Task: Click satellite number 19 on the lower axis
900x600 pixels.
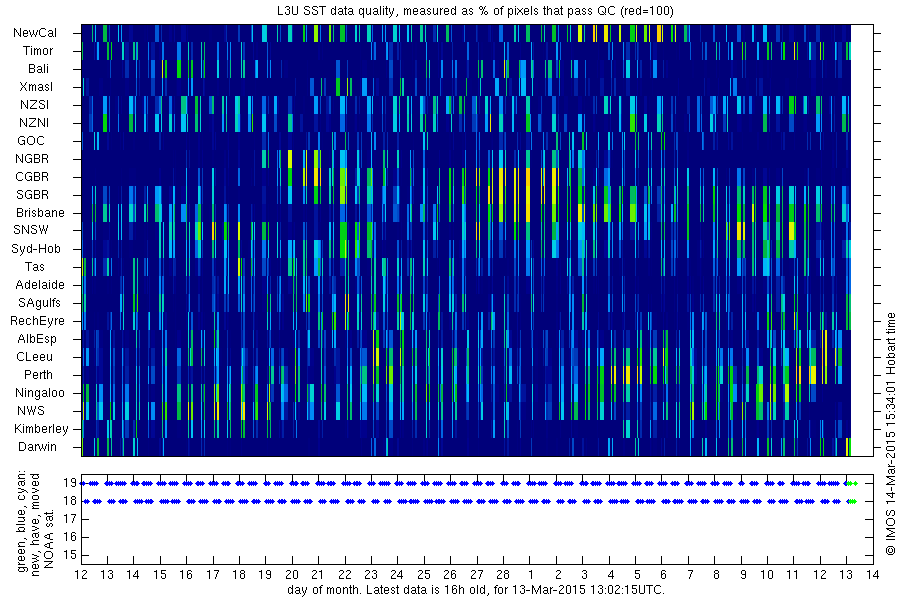Action: [x=70, y=483]
